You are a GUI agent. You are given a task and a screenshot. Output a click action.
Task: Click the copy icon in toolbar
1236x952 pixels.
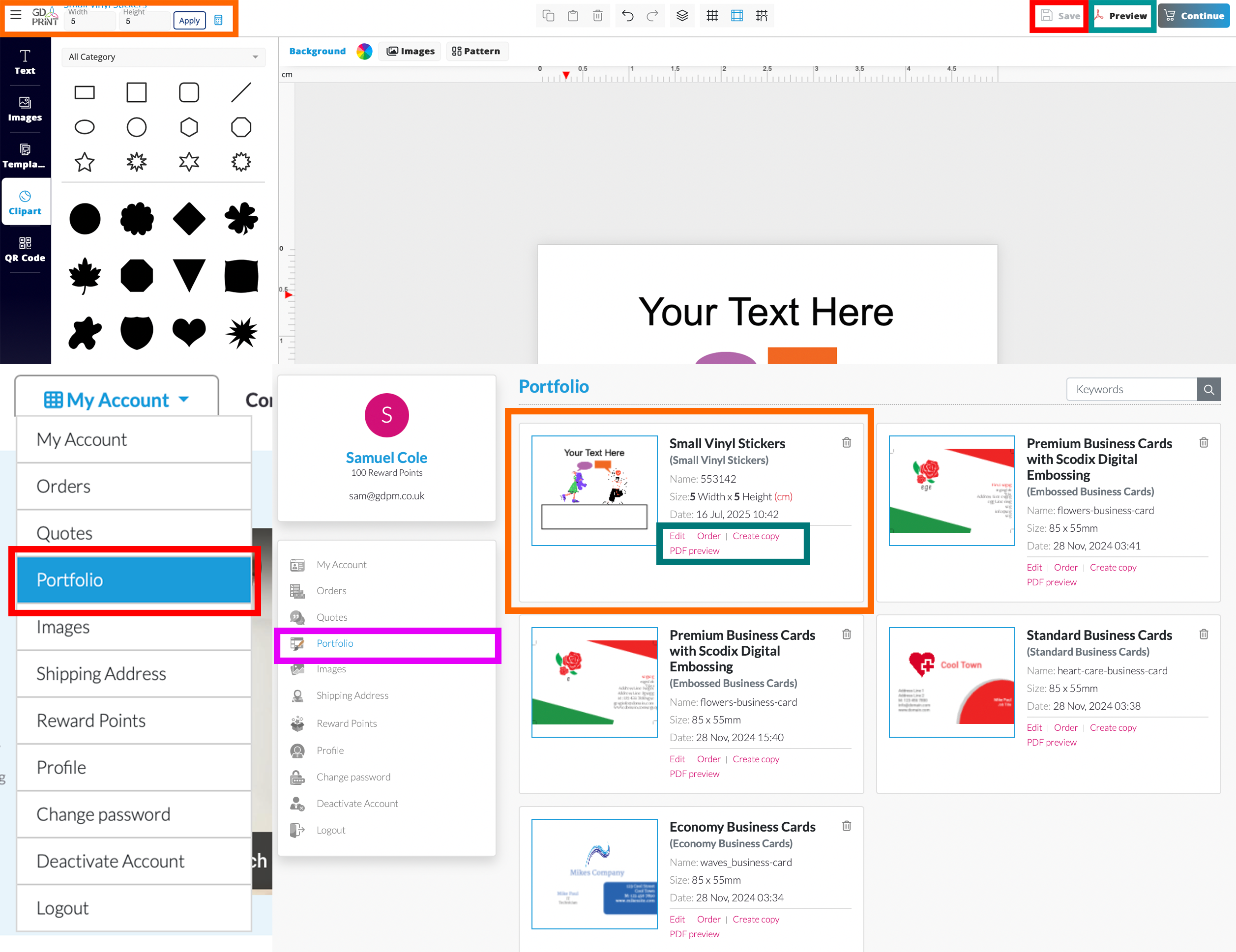click(548, 16)
